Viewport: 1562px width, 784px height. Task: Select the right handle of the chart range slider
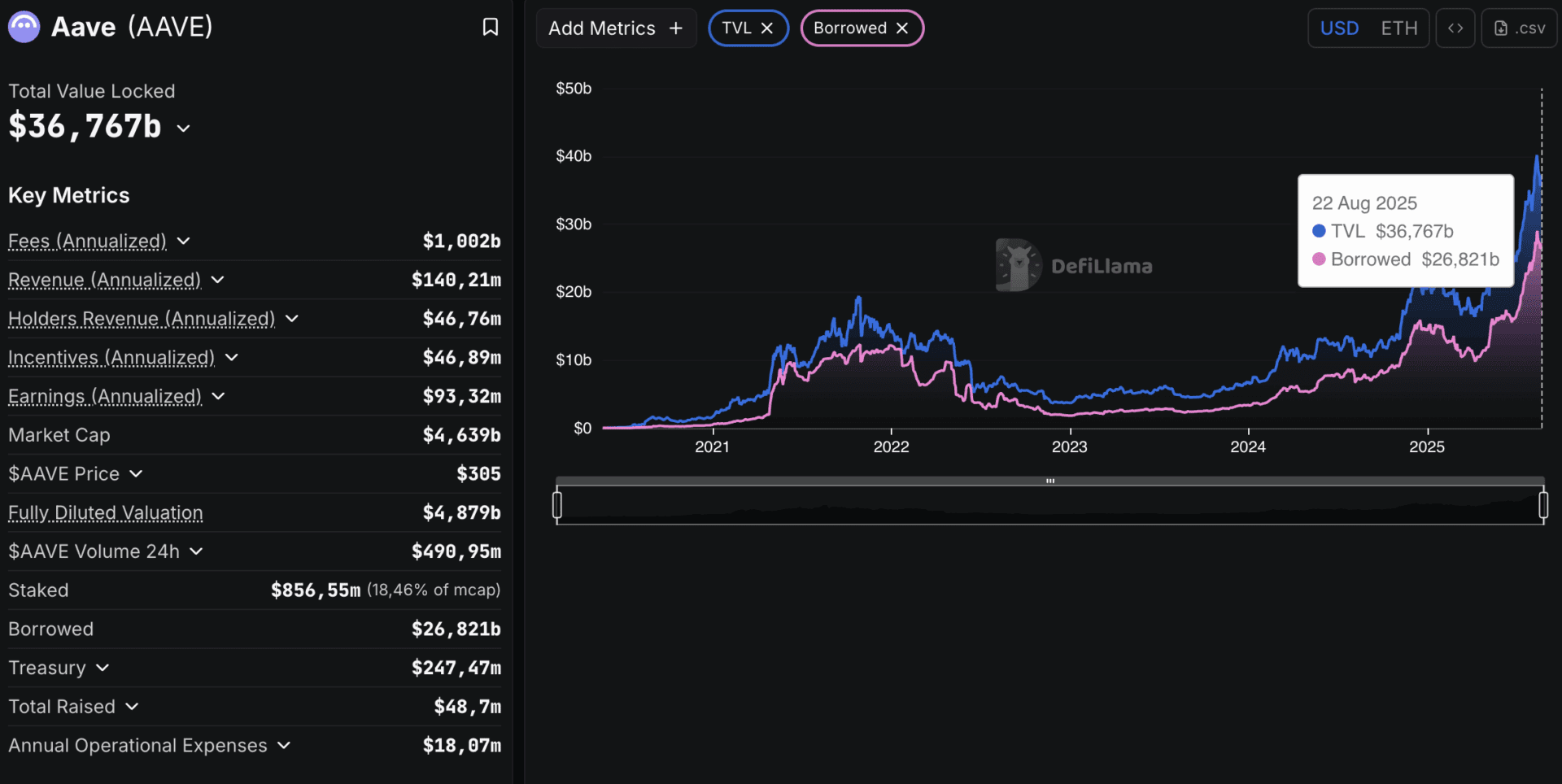pyautogui.click(x=1543, y=505)
